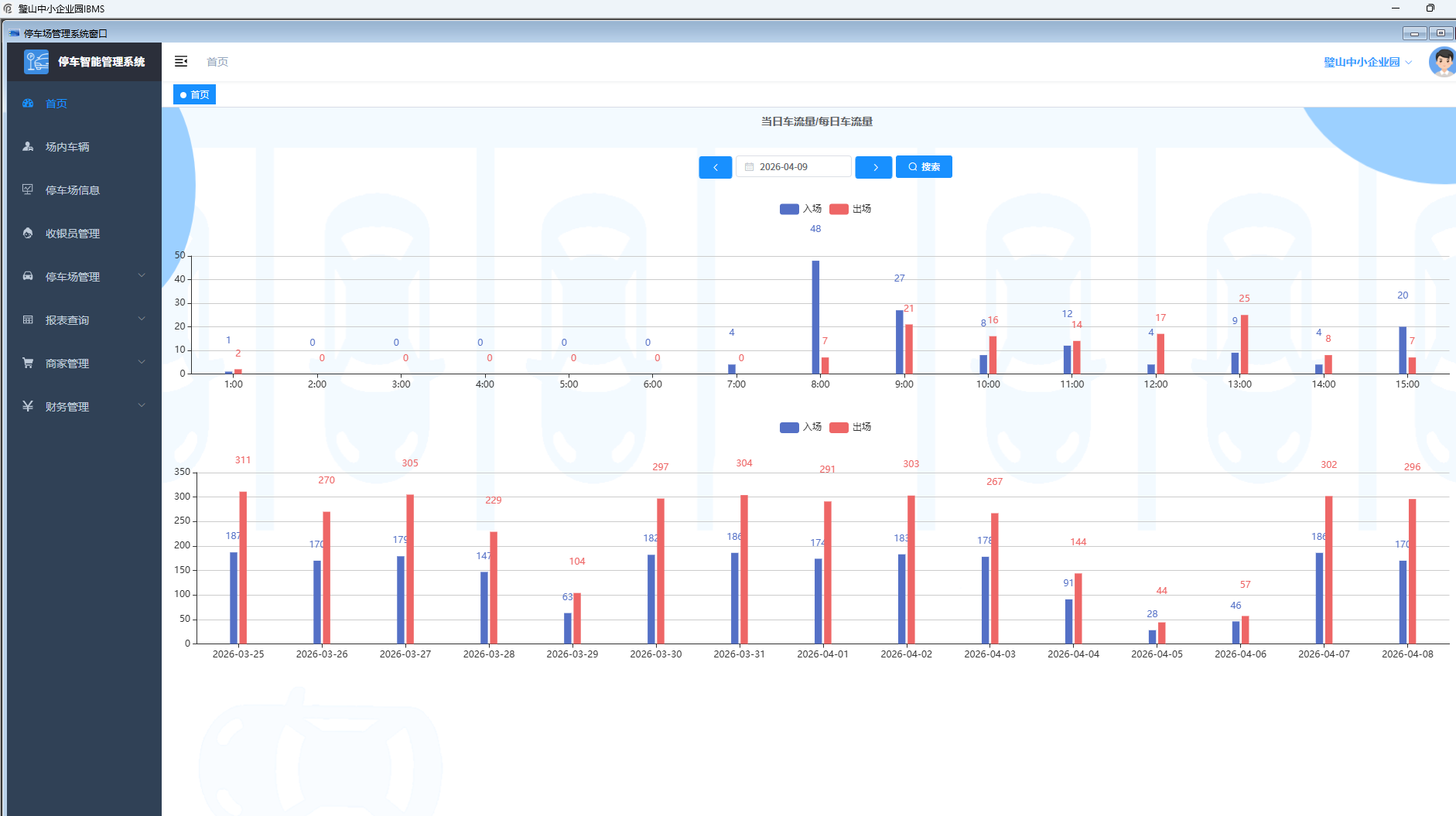Screen dimensions: 1456x816
Task: Click the value label 229 in daily chart
Action: (494, 500)
